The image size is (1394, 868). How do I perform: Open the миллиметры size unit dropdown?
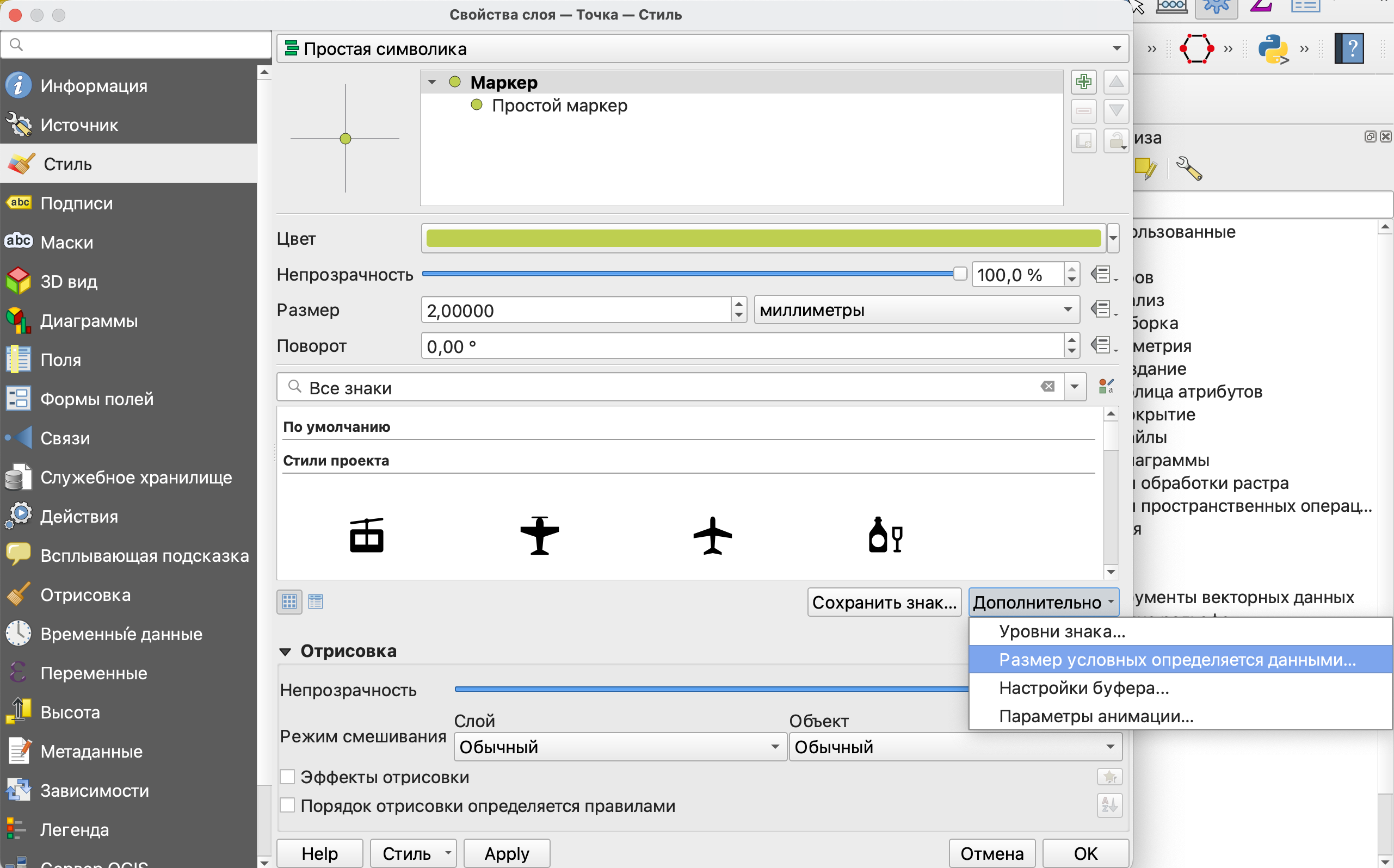tap(916, 310)
